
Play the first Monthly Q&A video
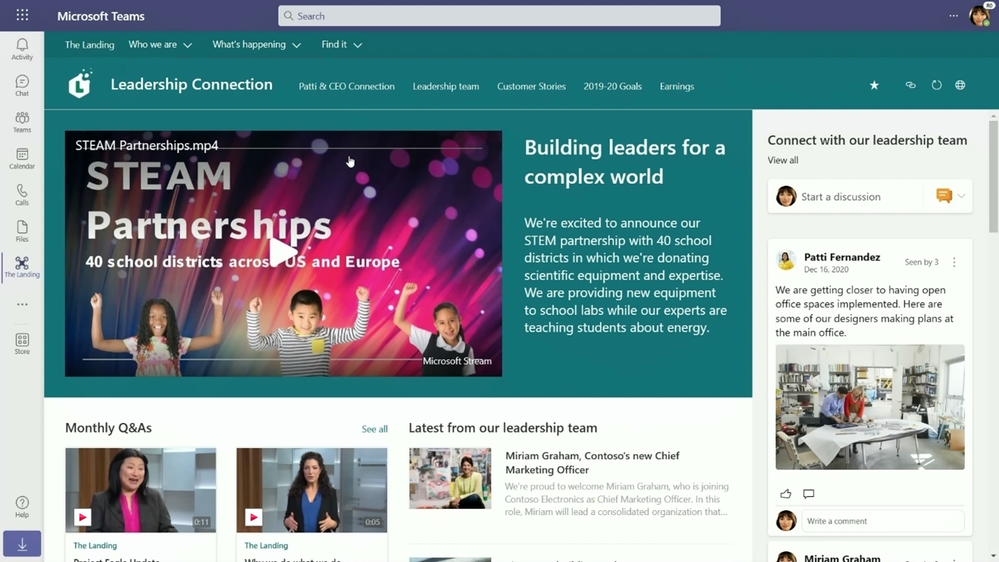pos(82,517)
